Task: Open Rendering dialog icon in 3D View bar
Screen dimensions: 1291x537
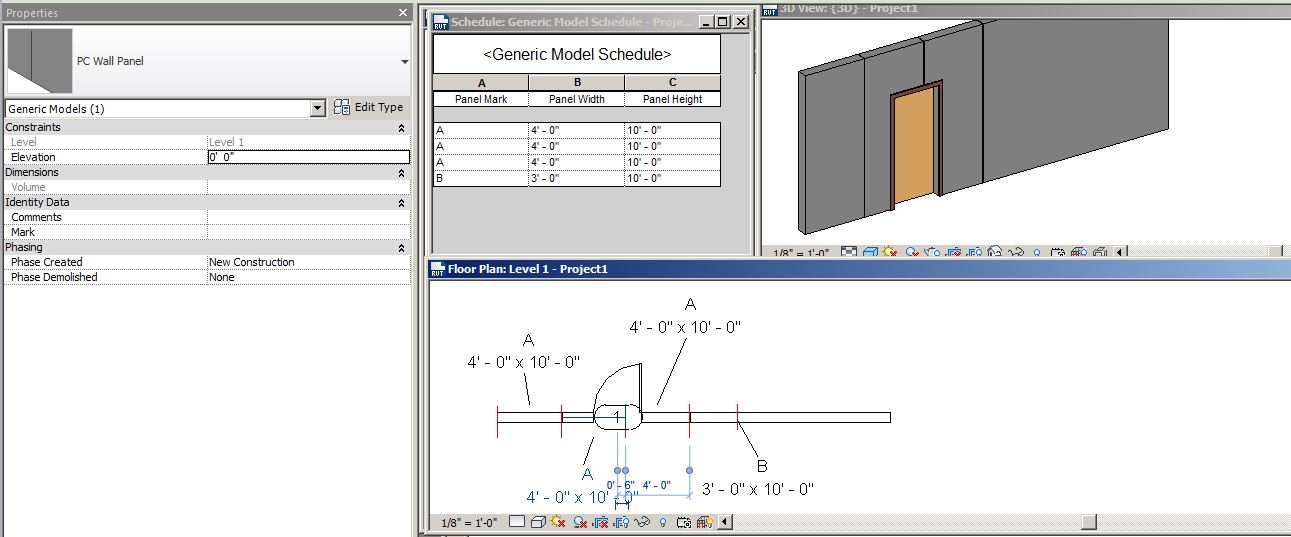Action: [932, 253]
